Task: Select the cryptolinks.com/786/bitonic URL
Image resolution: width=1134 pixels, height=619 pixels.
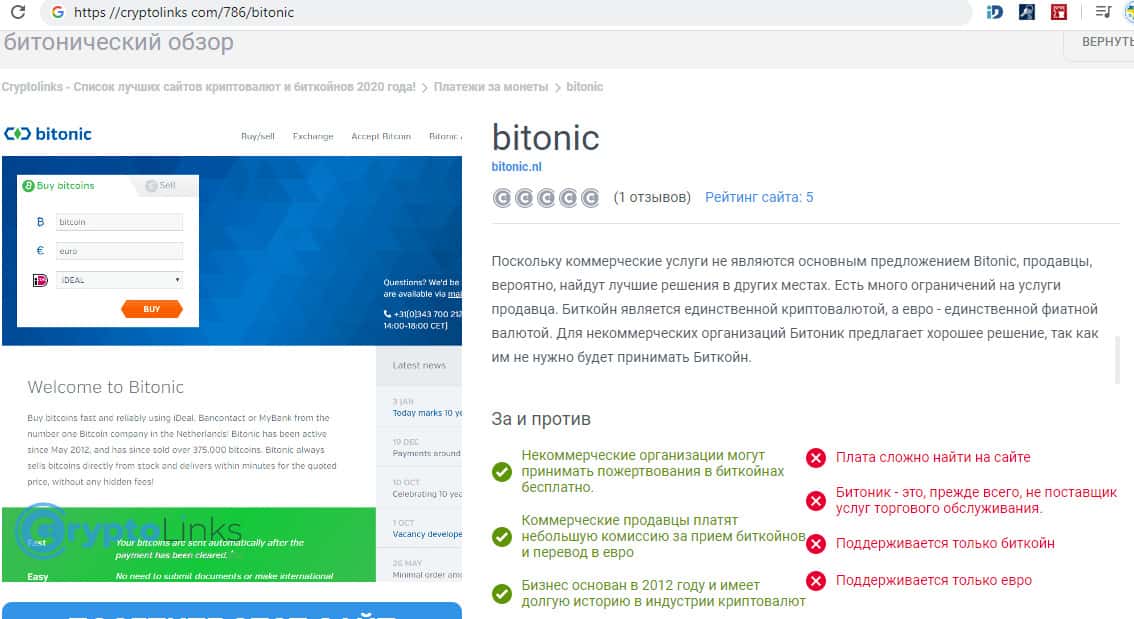Action: pyautogui.click(x=184, y=12)
